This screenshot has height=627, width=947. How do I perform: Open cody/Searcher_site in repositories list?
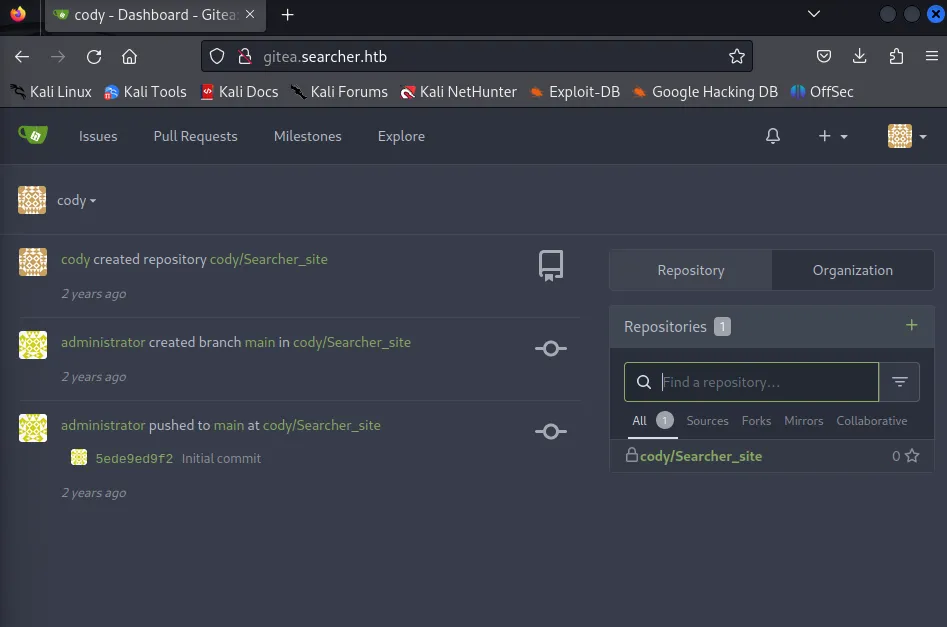pos(701,456)
